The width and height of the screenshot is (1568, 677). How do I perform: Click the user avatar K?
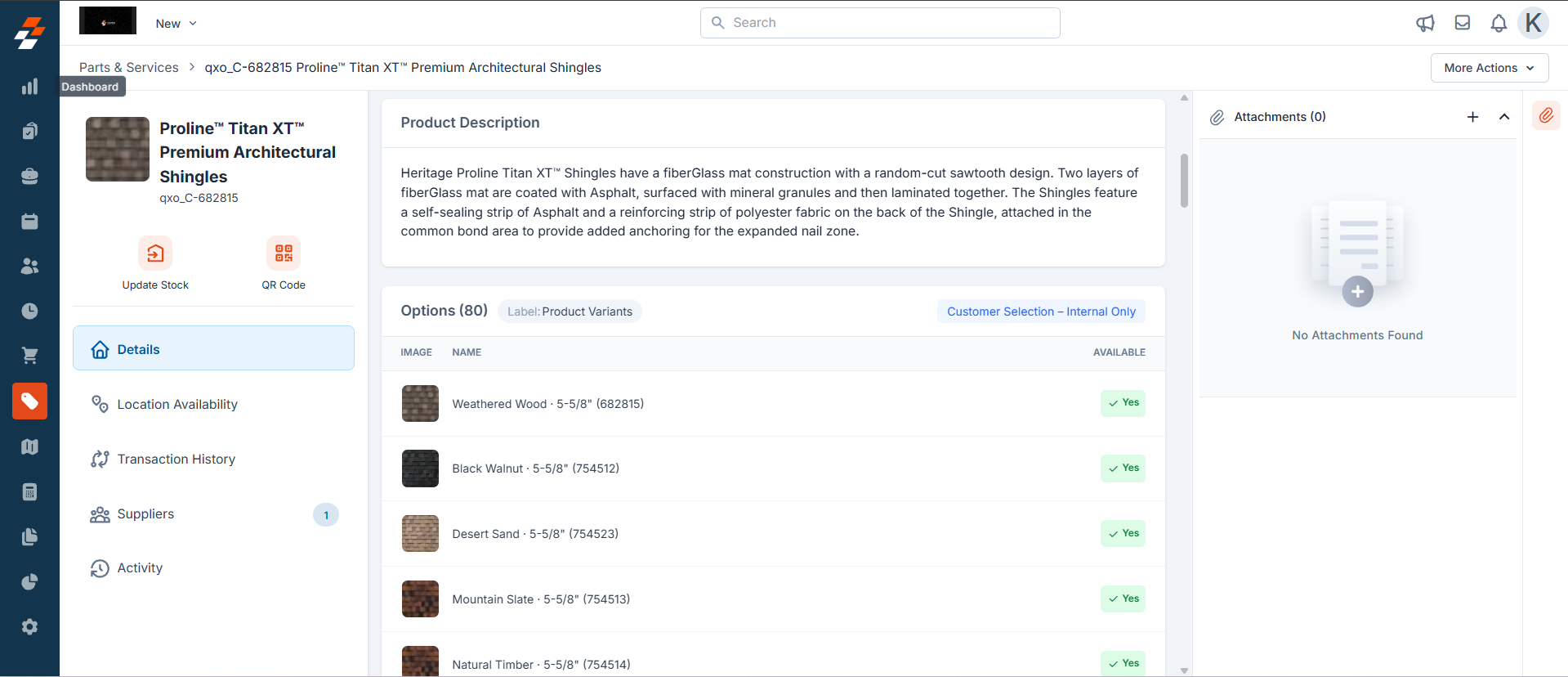1533,23
